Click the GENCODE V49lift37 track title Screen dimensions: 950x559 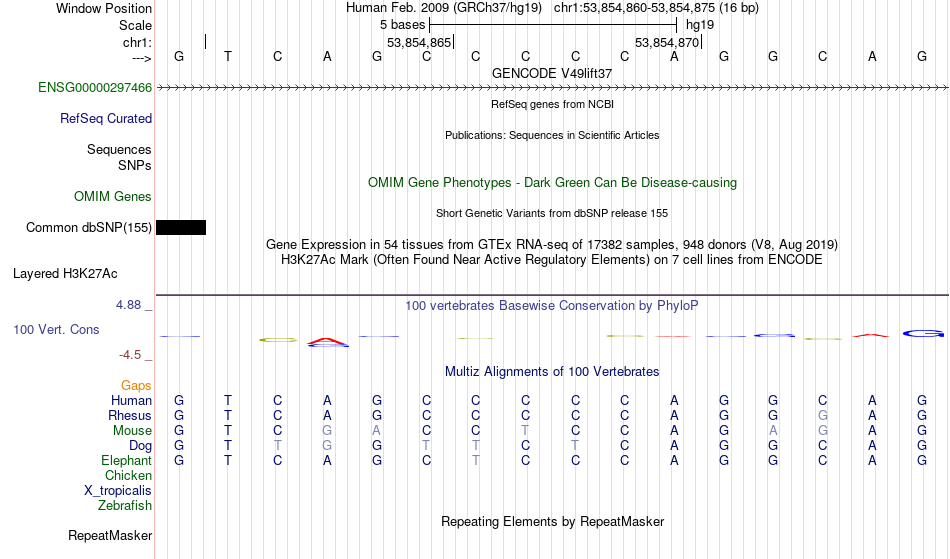(x=552, y=73)
